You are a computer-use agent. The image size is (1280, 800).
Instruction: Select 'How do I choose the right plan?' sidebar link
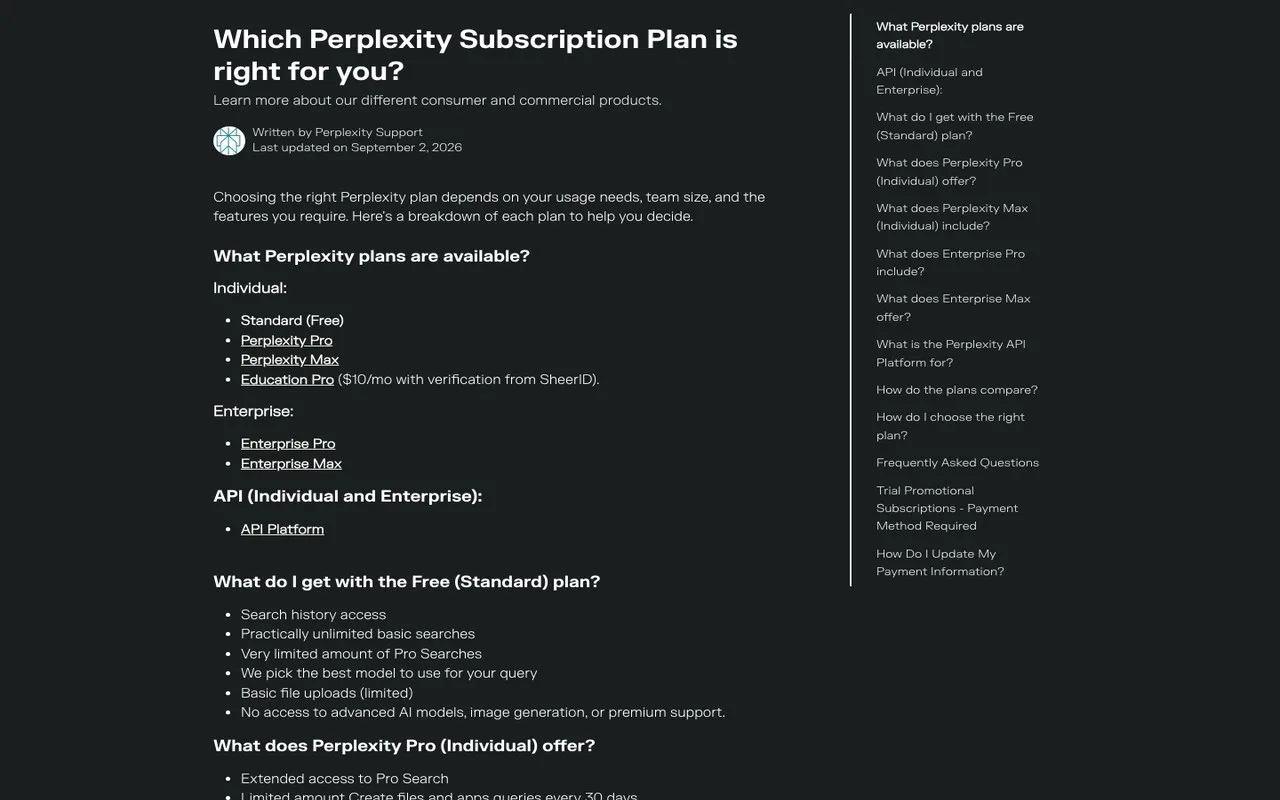950,426
